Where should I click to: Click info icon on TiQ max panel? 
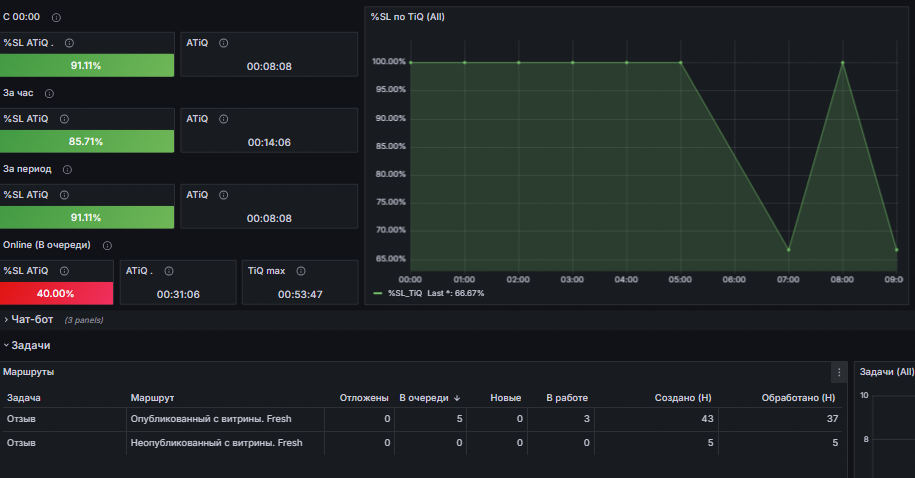(x=301, y=271)
